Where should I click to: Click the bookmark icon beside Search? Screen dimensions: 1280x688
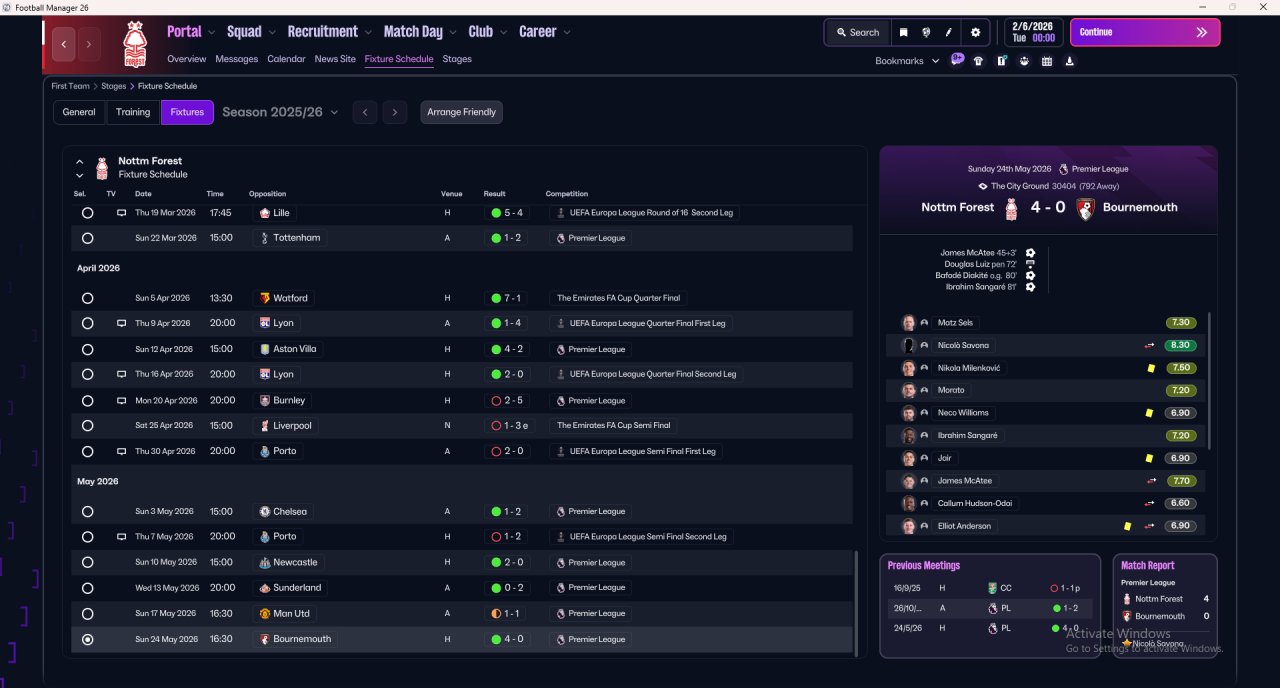click(x=903, y=32)
